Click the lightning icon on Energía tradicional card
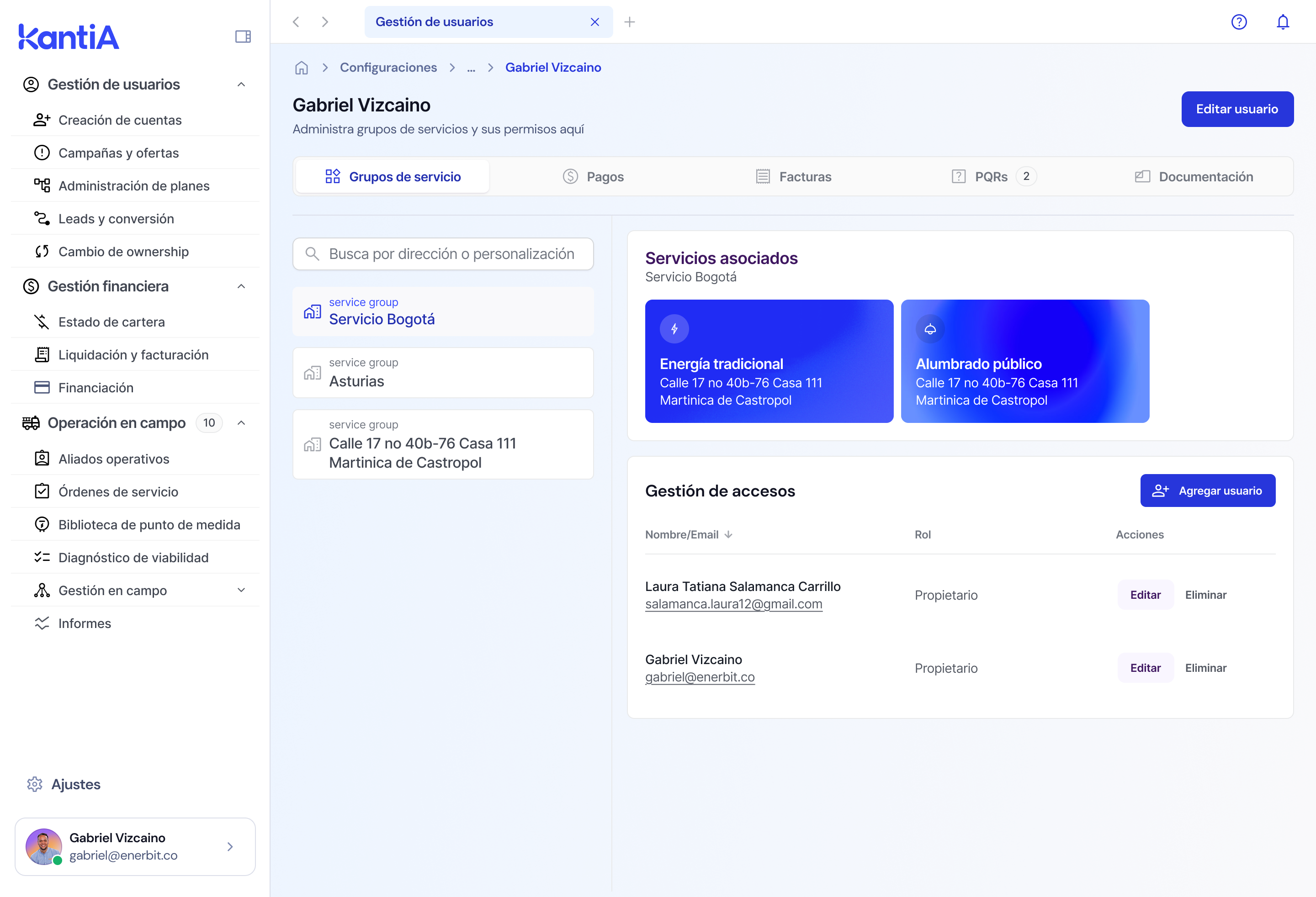Screen dimensions: 1316x897 tap(674, 329)
